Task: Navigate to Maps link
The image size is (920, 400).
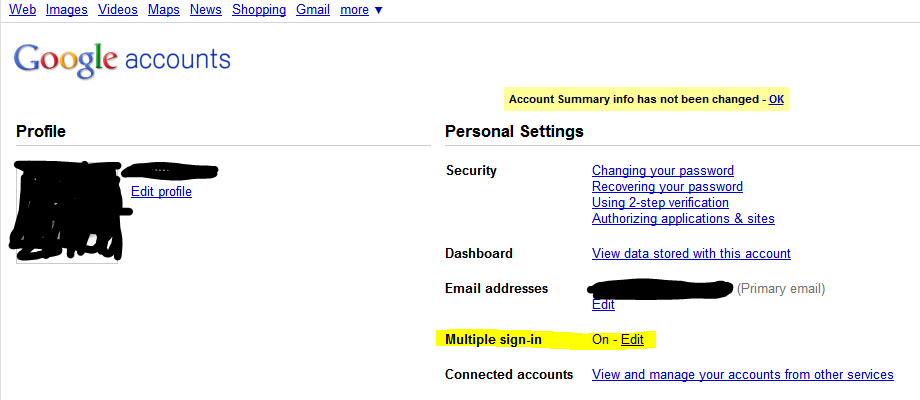Action: coord(163,10)
